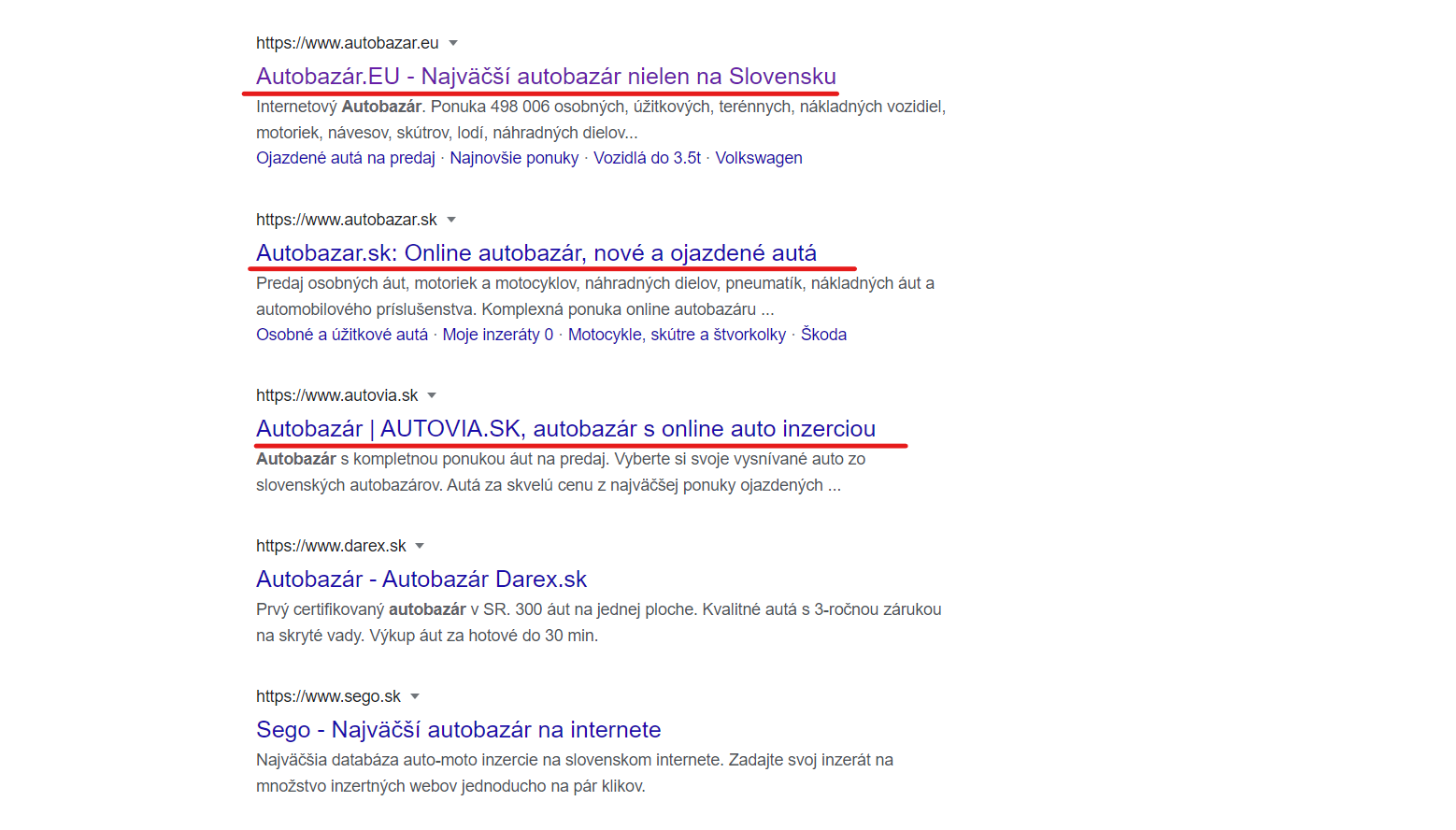Screen dimensions: 1456x830
Task: Follow the 'Najnovšie ponuky' sitelink
Action: (514, 158)
